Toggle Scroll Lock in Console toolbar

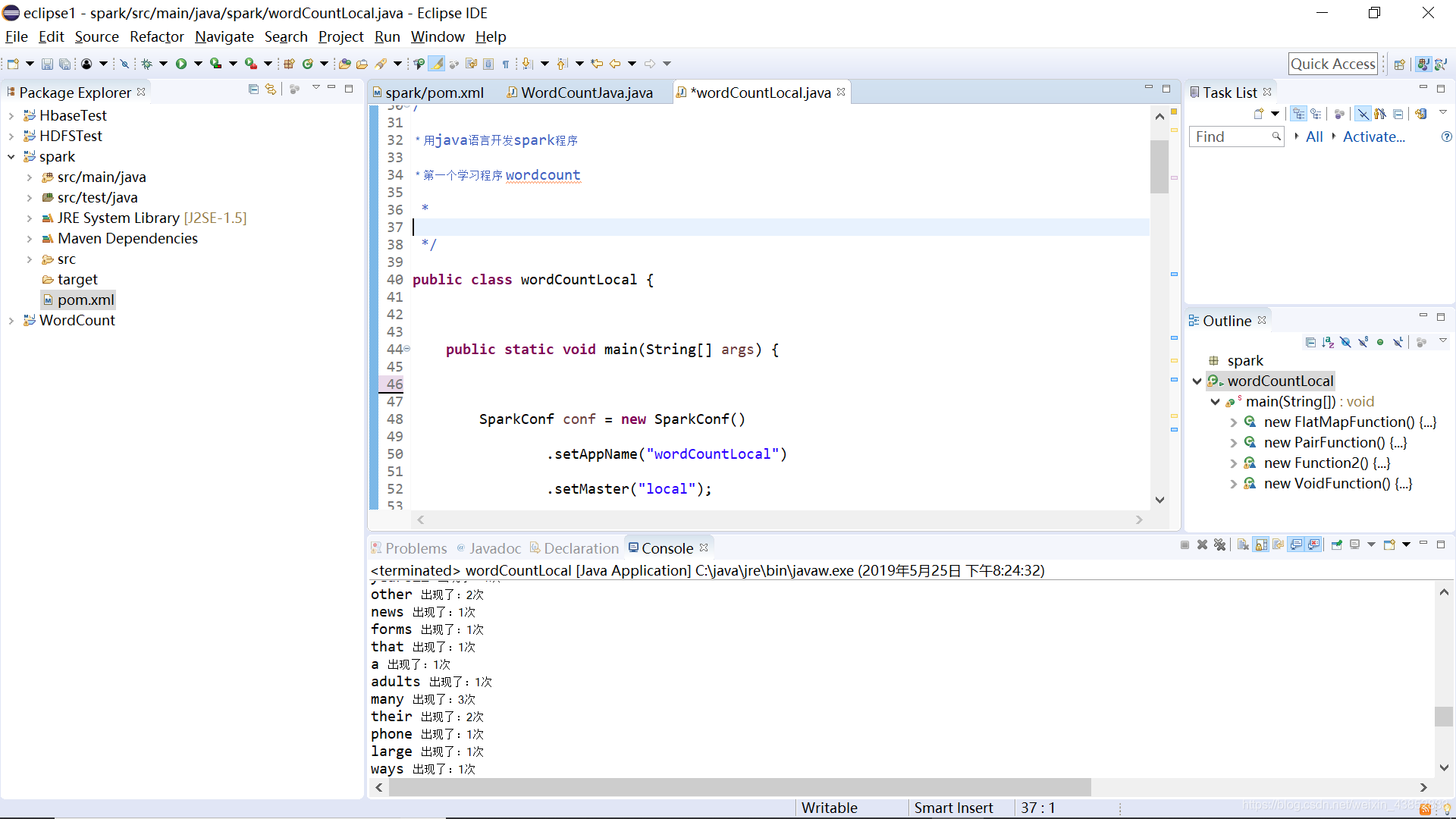[1261, 544]
